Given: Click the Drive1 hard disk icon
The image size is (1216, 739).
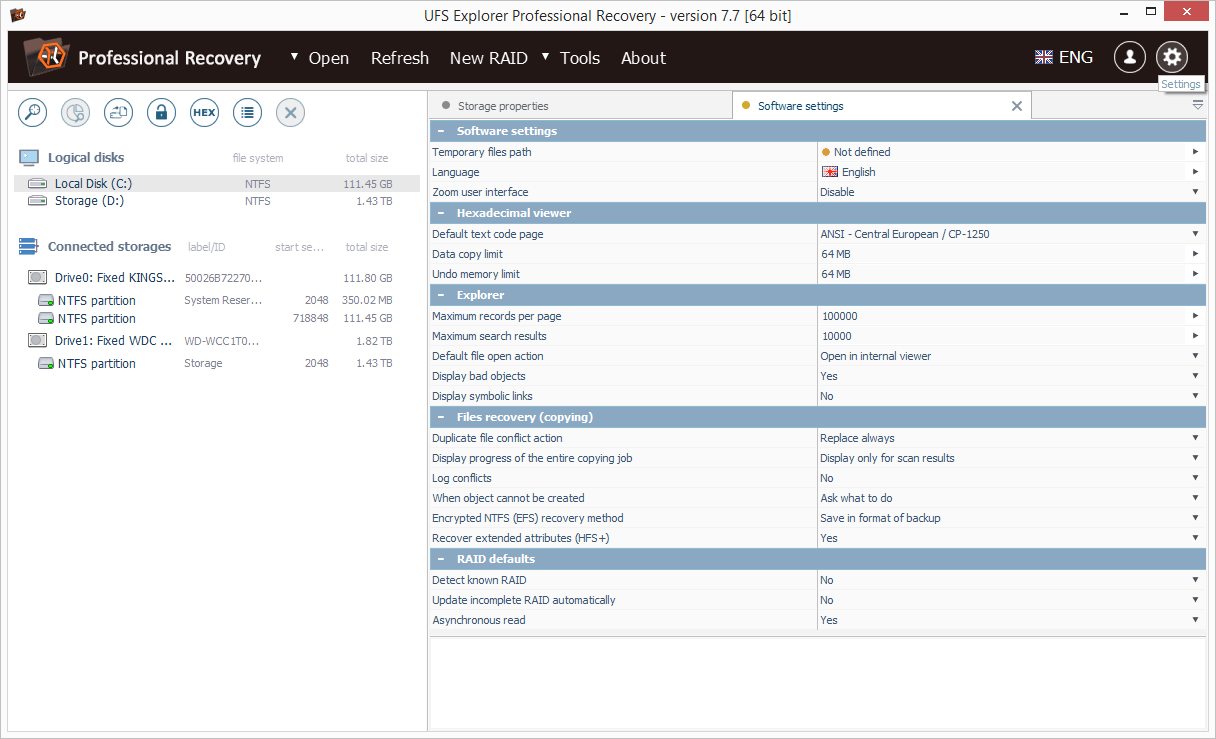Looking at the screenshot, I should point(37,341).
